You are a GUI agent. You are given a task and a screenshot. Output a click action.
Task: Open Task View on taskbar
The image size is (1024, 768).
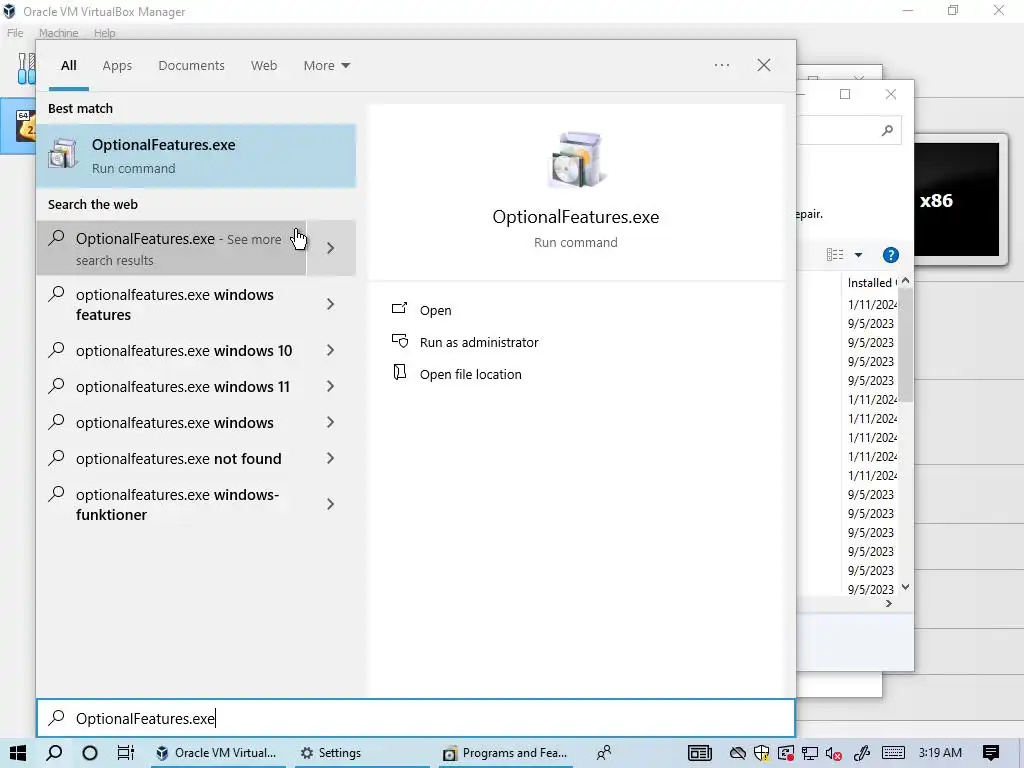125,753
